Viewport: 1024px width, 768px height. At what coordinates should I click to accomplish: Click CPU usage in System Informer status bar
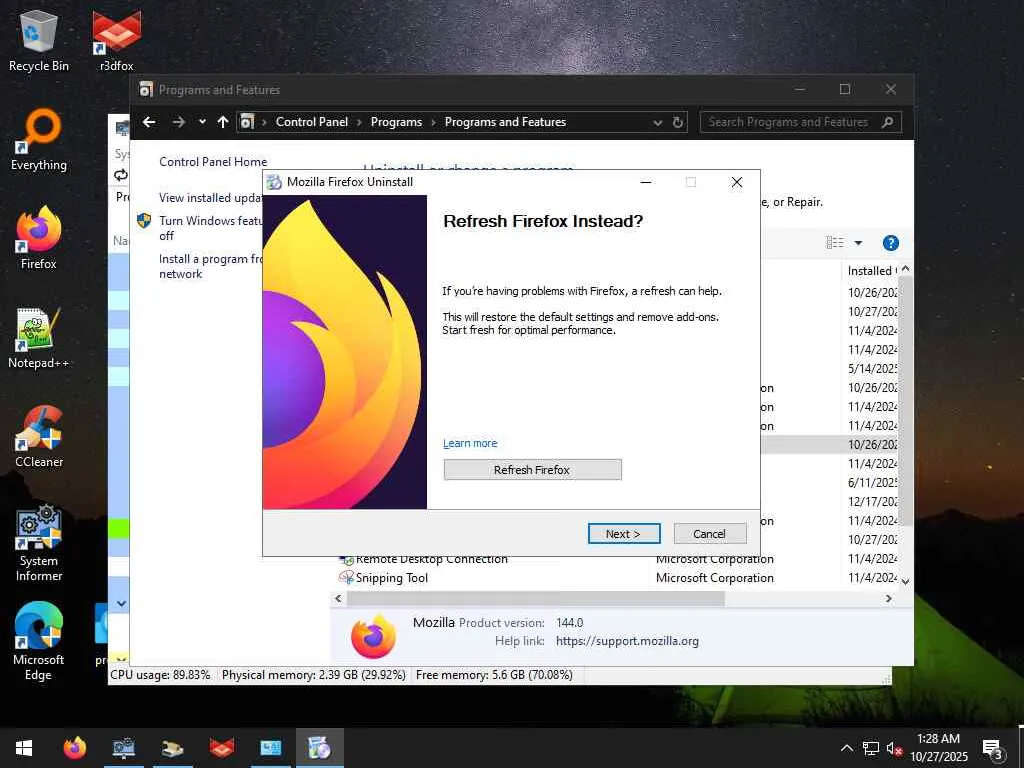click(x=161, y=675)
